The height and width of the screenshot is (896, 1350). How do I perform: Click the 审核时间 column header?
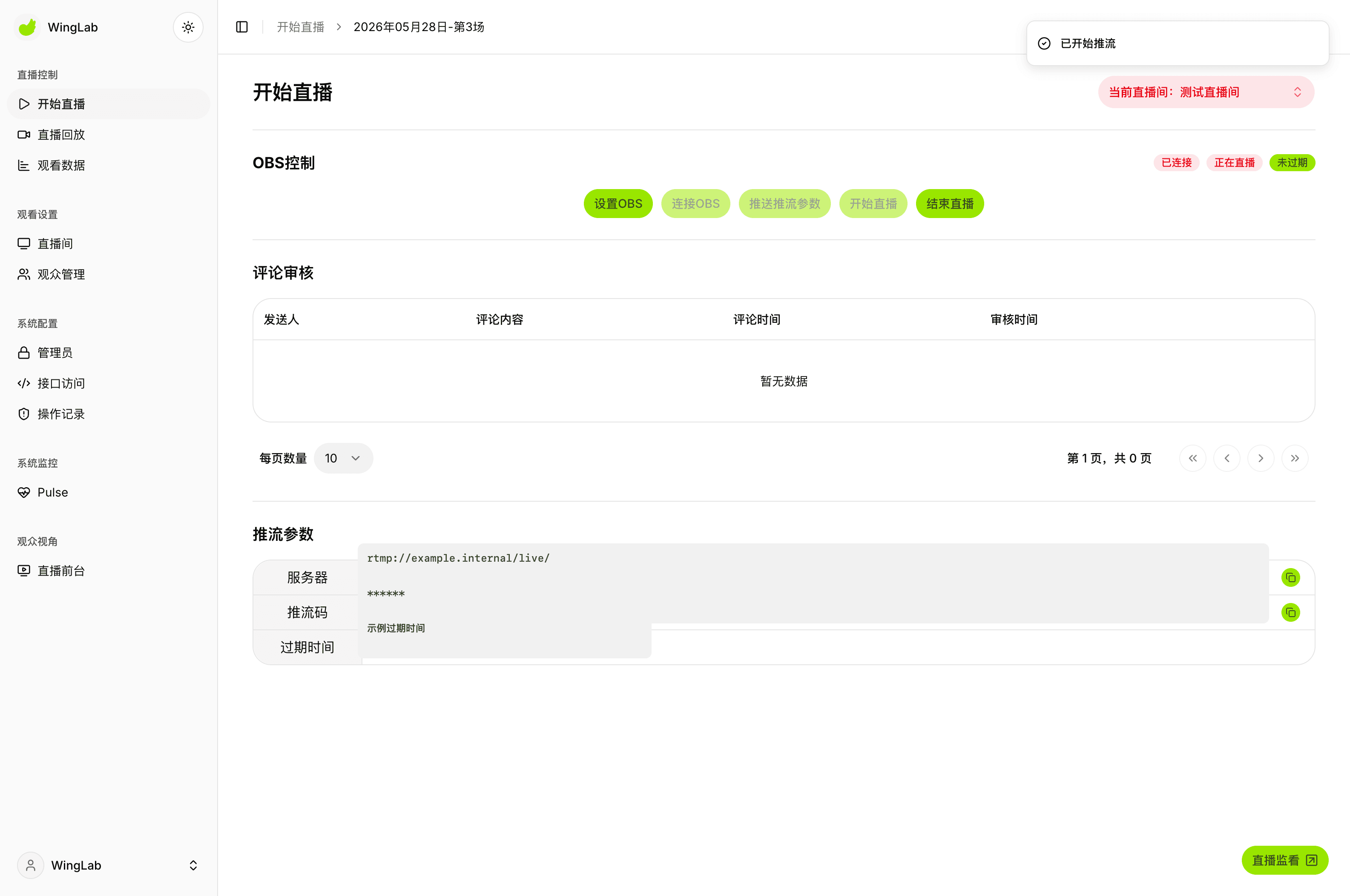click(x=1014, y=319)
